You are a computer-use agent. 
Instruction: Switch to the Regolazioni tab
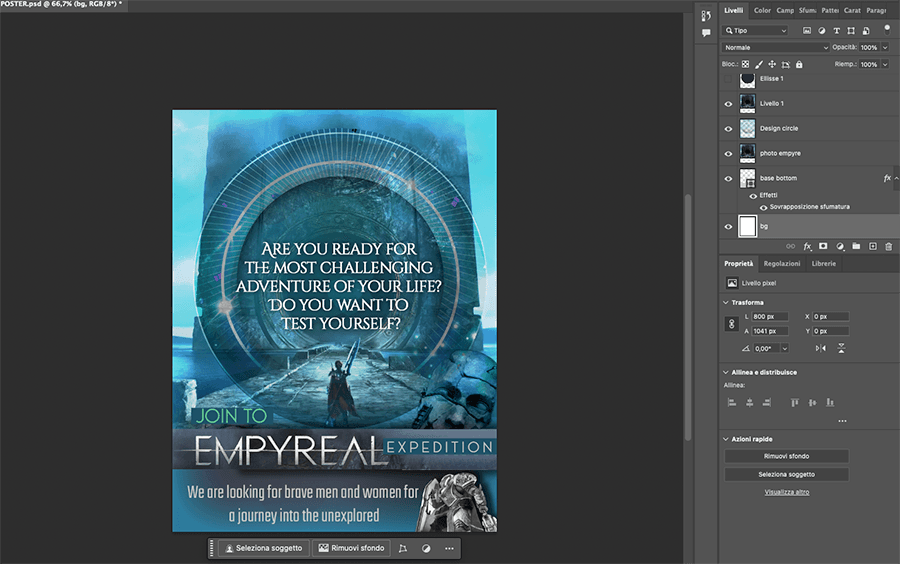781,264
